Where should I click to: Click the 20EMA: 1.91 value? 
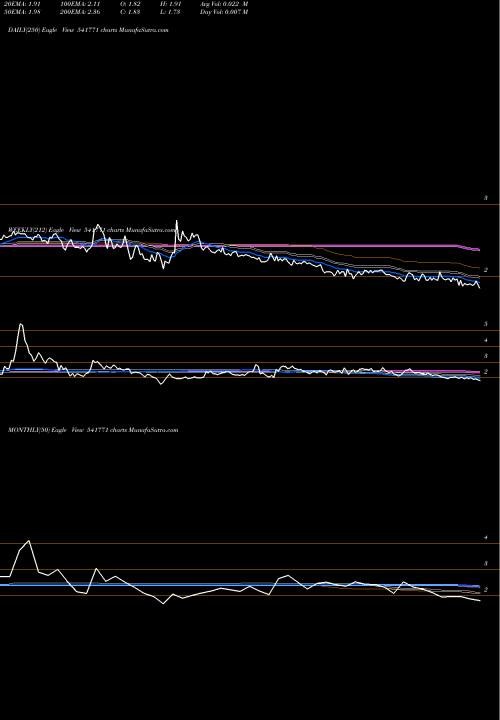click(x=22, y=3)
